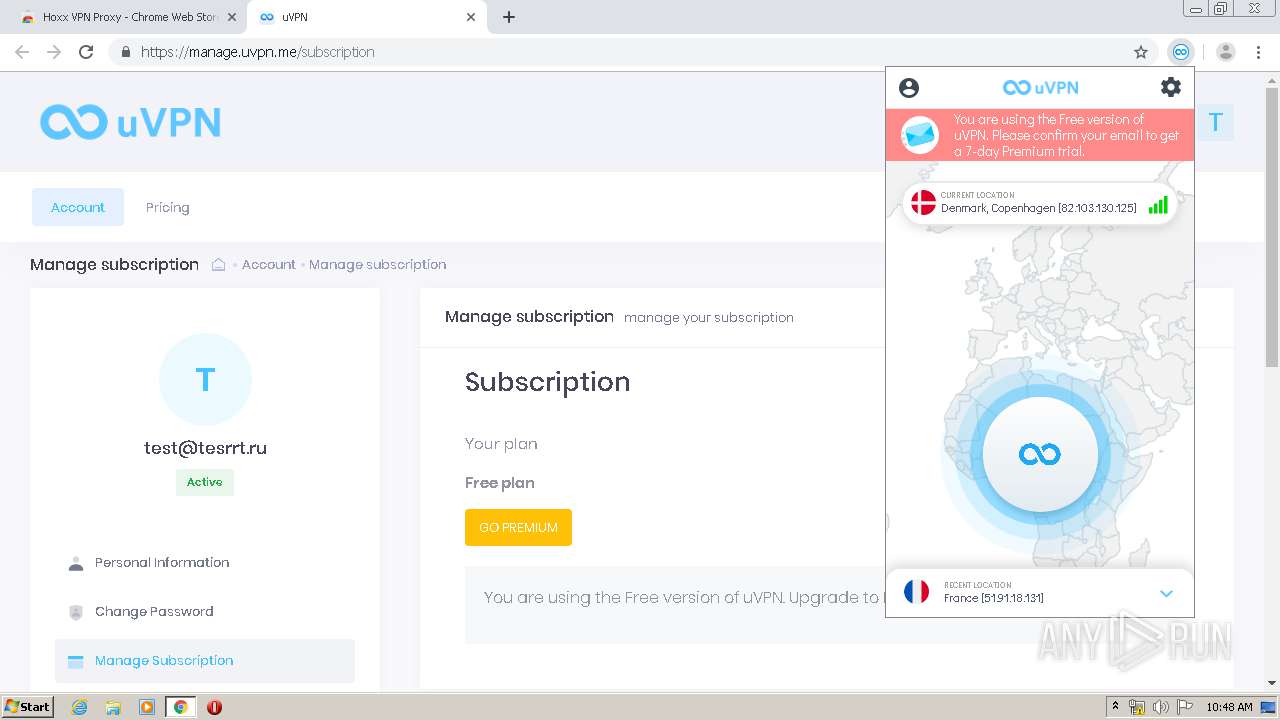
Task: Show hidden tray icons arrow
Action: (1116, 706)
